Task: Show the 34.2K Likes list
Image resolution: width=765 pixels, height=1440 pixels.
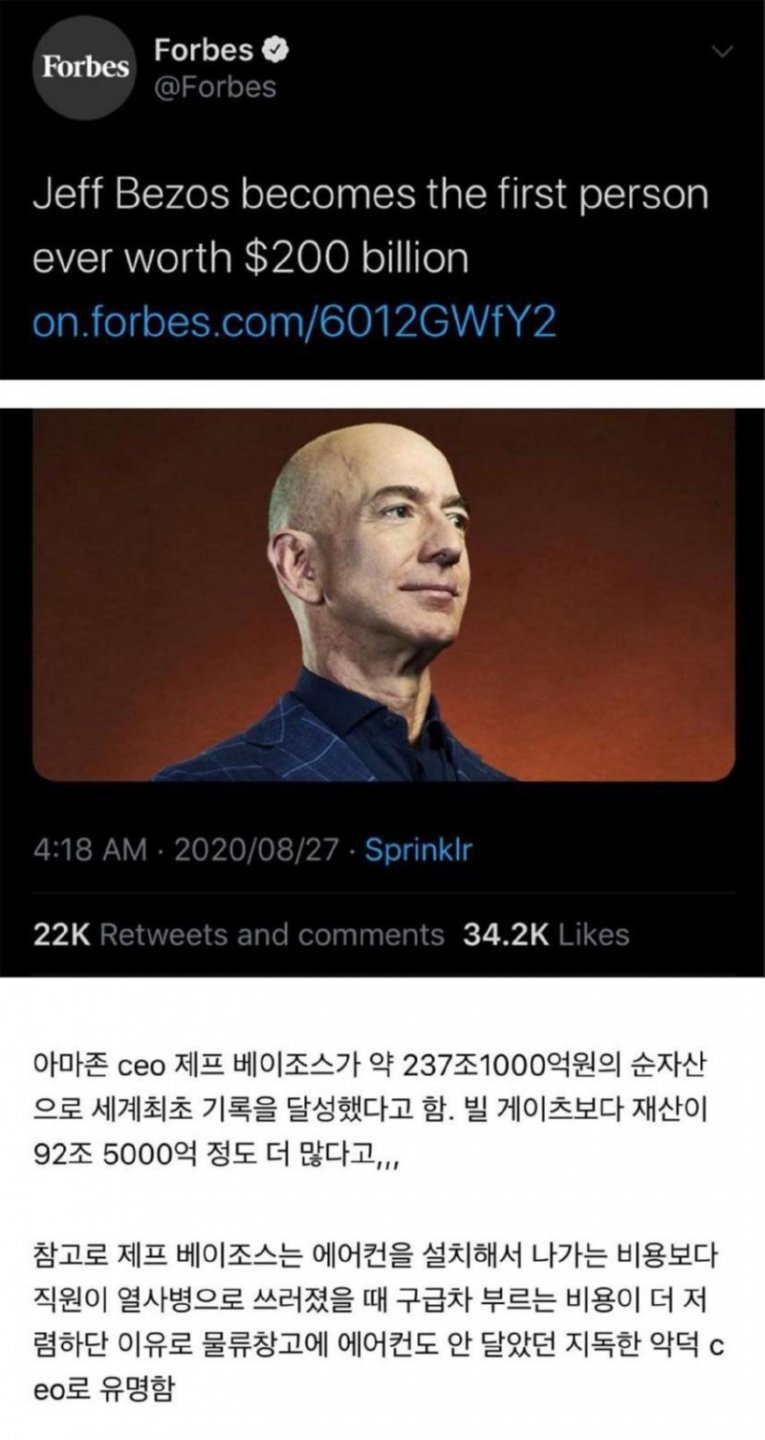Action: point(546,935)
